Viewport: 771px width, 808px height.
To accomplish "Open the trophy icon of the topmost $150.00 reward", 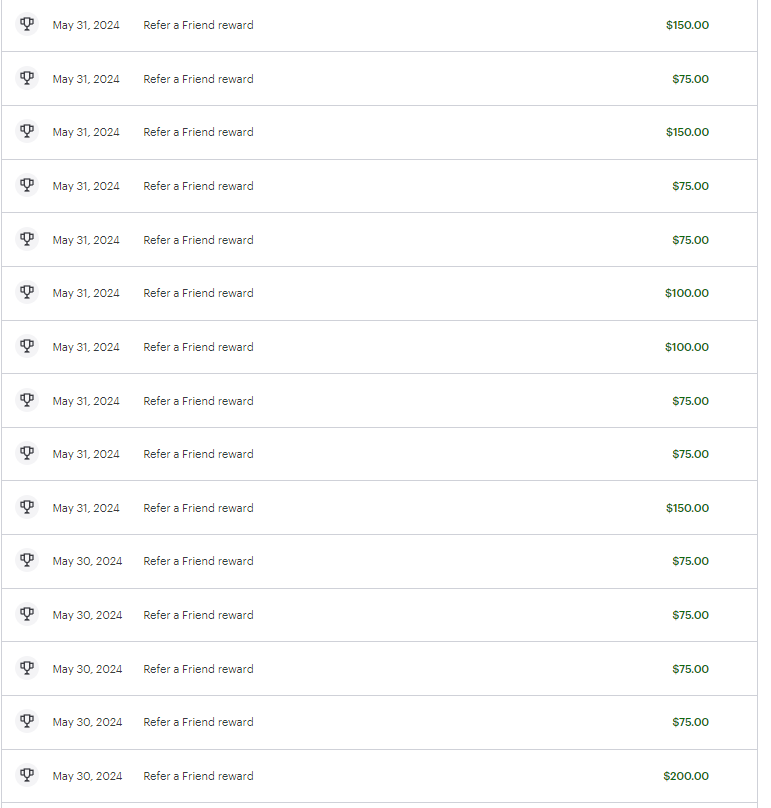I will [x=27, y=24].
